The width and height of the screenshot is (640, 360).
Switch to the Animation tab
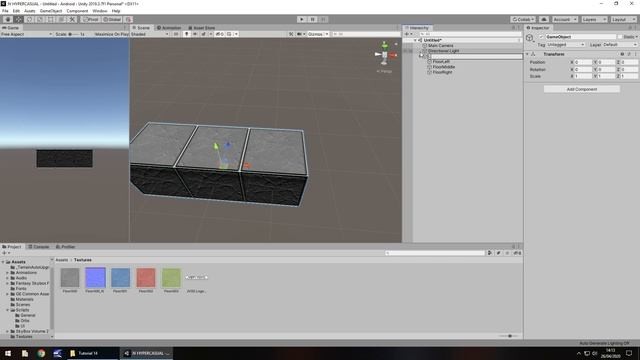pos(169,28)
